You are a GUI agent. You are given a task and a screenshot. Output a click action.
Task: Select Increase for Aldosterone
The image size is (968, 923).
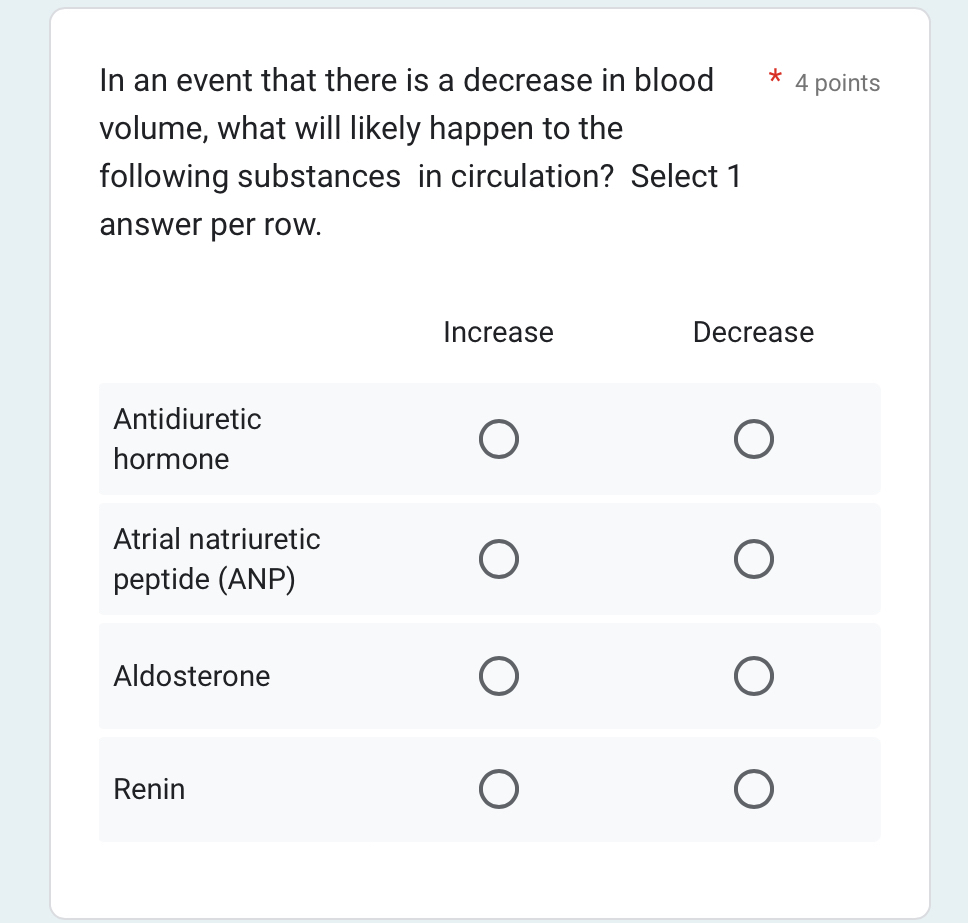pos(499,676)
